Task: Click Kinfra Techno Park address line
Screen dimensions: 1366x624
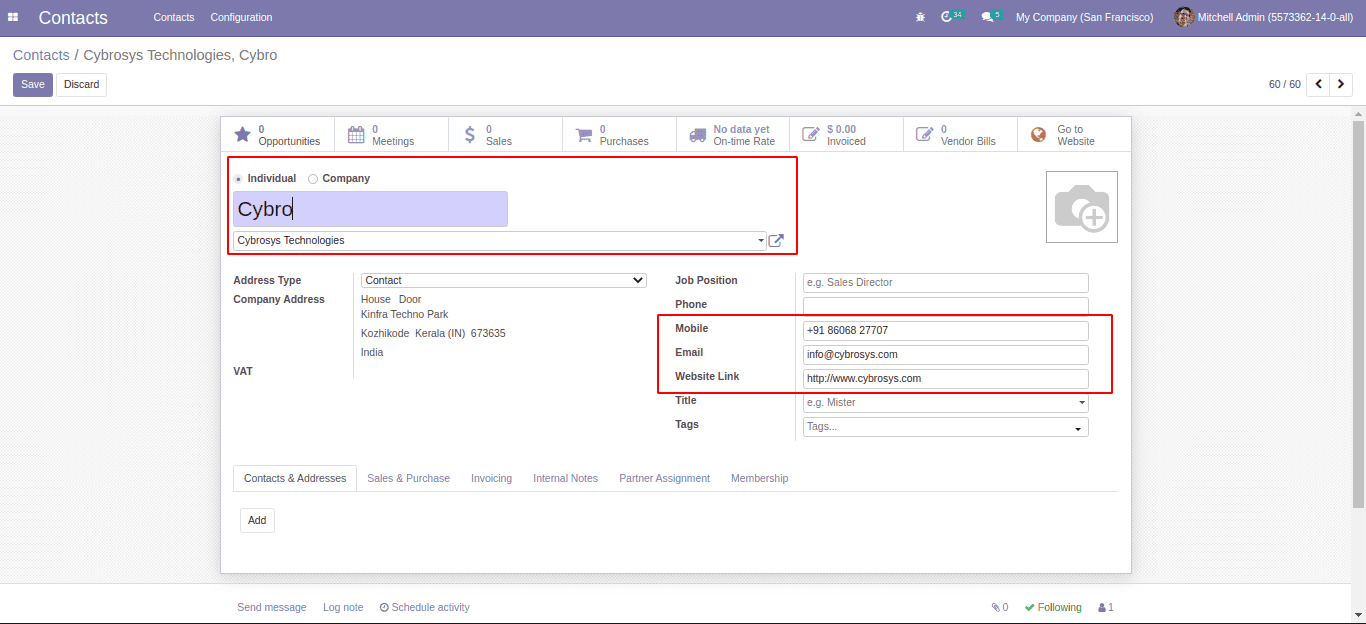Action: (404, 314)
